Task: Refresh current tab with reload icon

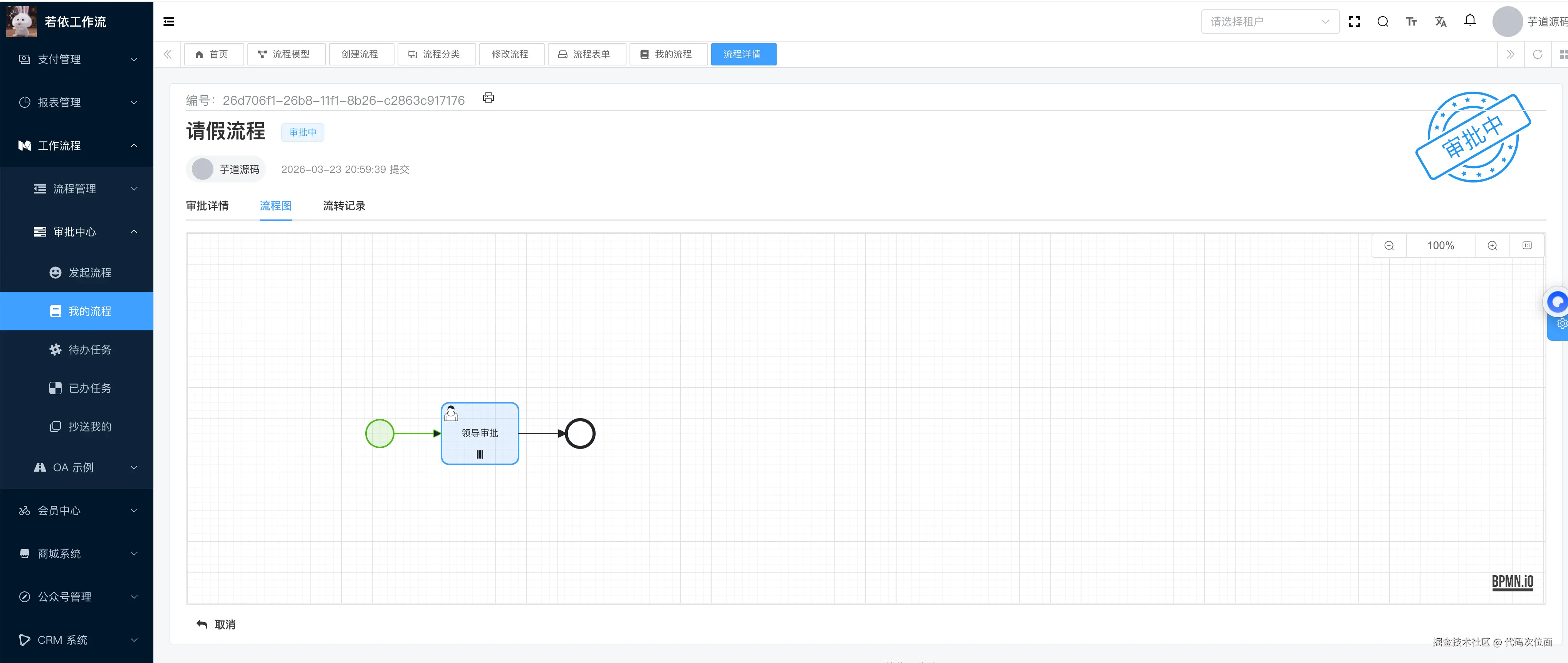Action: point(1537,55)
